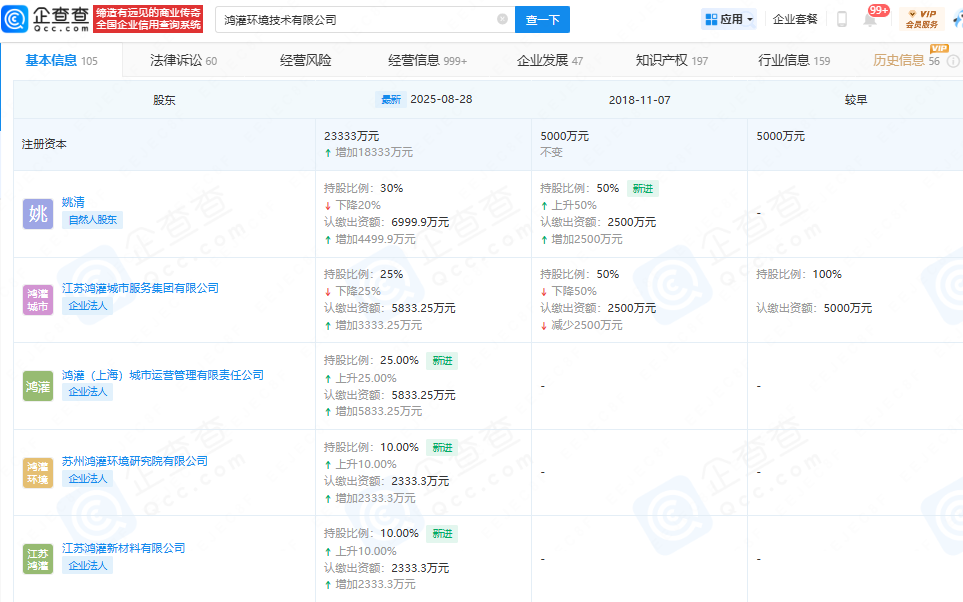Open shareholder 姚清 profile link

[x=73, y=202]
